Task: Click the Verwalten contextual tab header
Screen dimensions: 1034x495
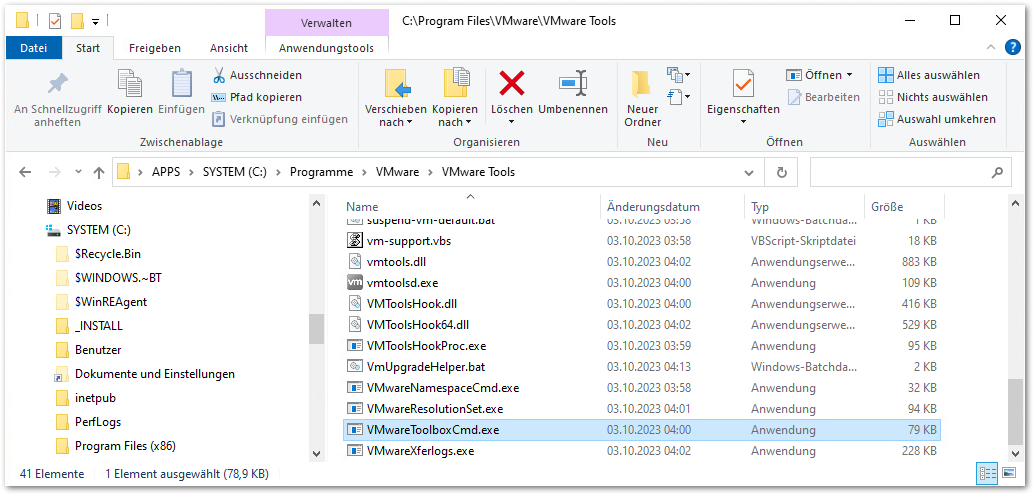Action: click(326, 23)
